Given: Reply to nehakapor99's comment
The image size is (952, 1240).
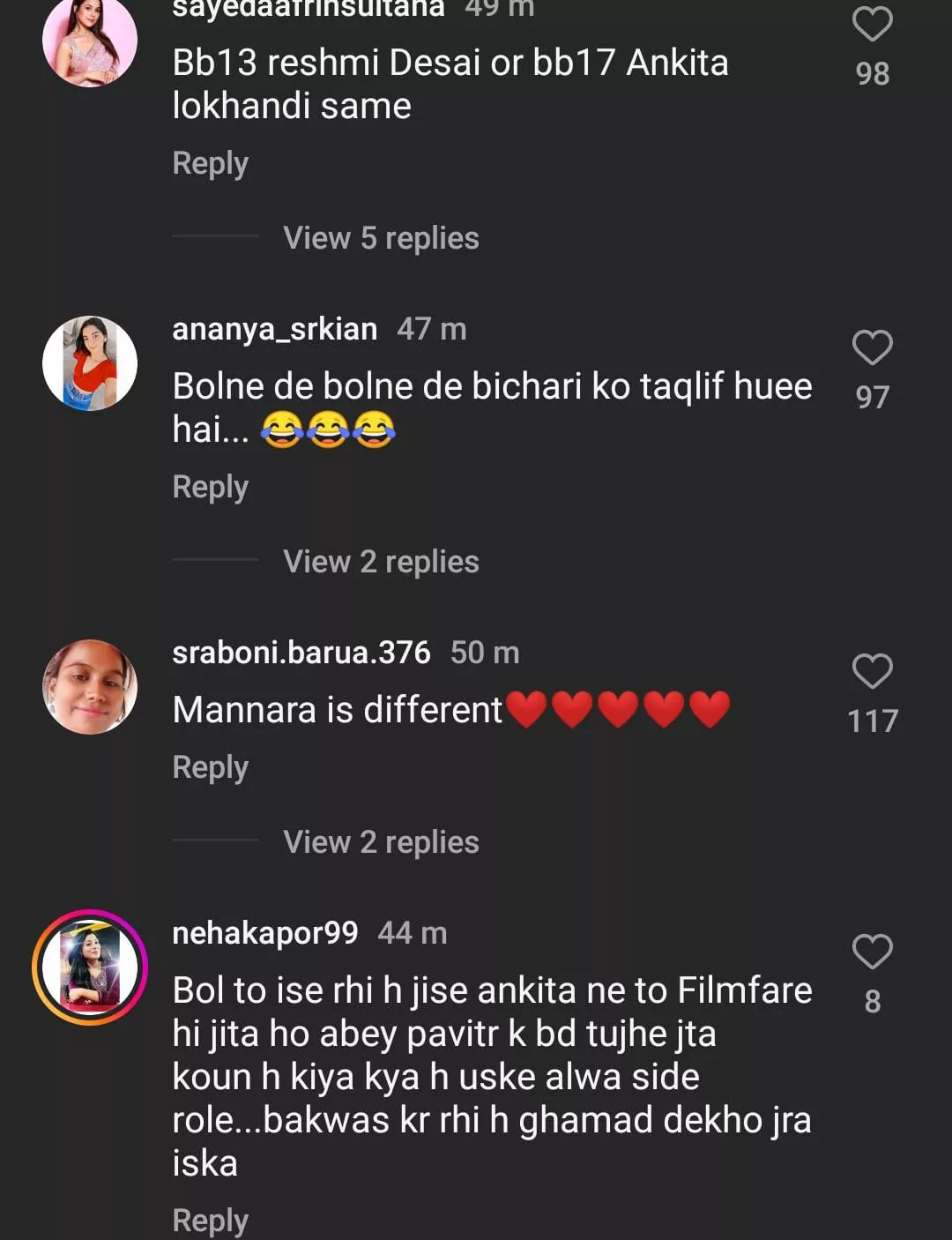Looking at the screenshot, I should pos(210,1221).
